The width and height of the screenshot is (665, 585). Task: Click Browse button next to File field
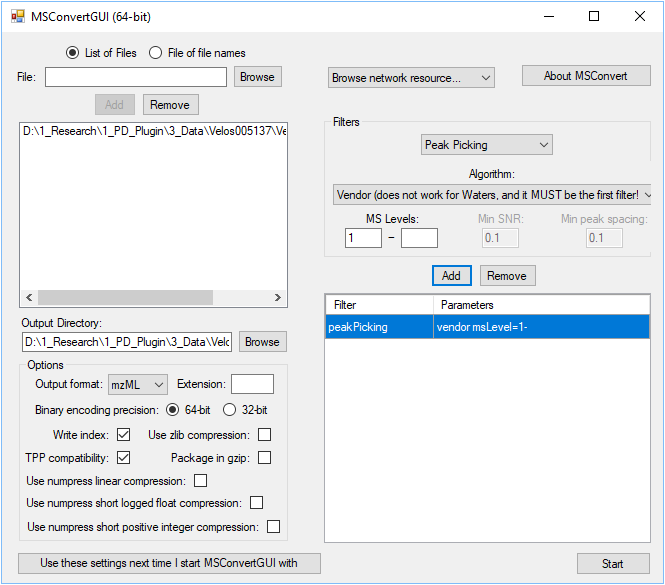(257, 77)
